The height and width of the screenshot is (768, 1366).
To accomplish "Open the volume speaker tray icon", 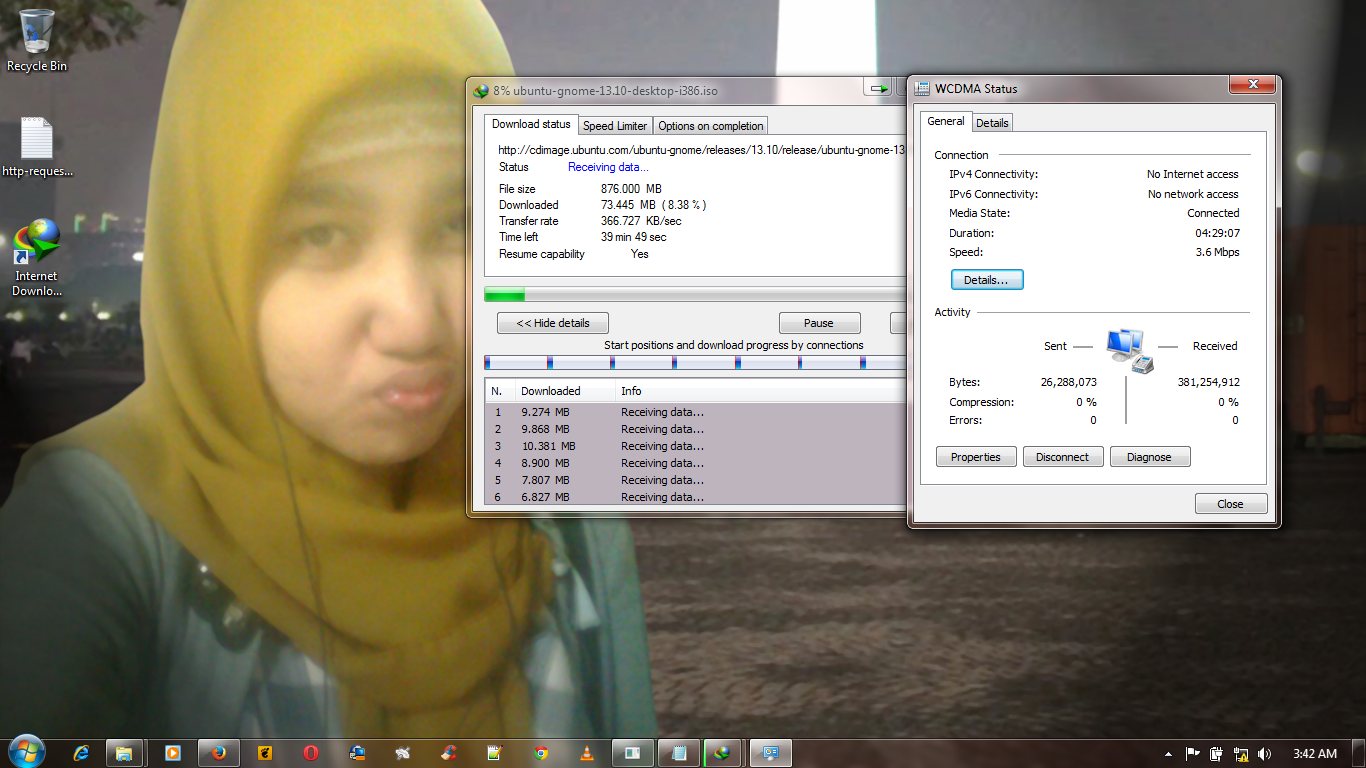I will [1265, 754].
